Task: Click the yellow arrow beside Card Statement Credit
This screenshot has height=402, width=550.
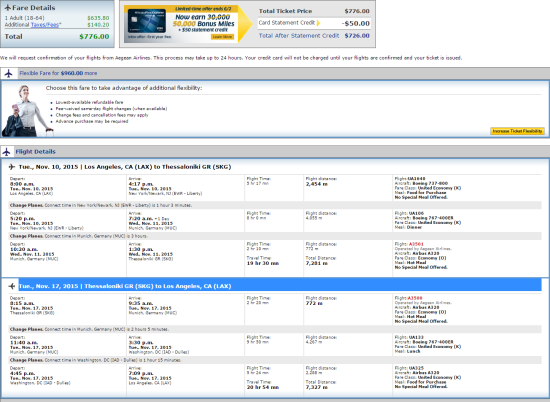Action: point(318,23)
